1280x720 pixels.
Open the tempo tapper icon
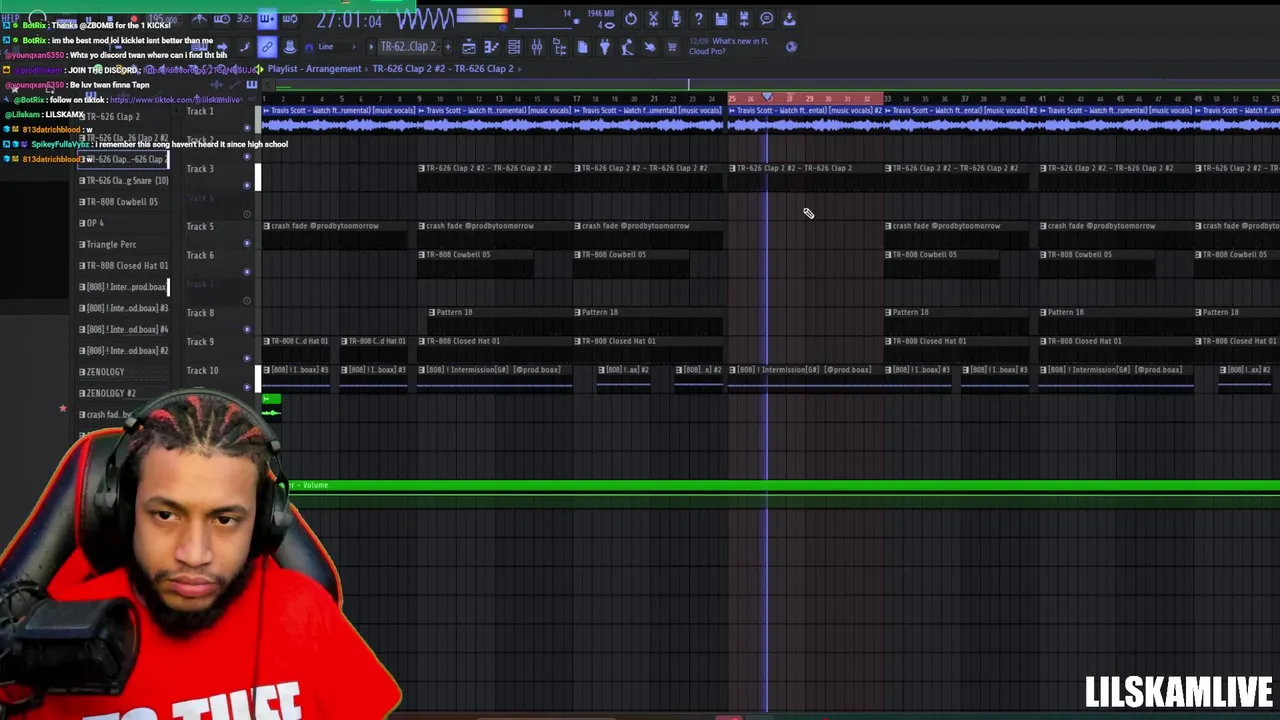click(626, 47)
